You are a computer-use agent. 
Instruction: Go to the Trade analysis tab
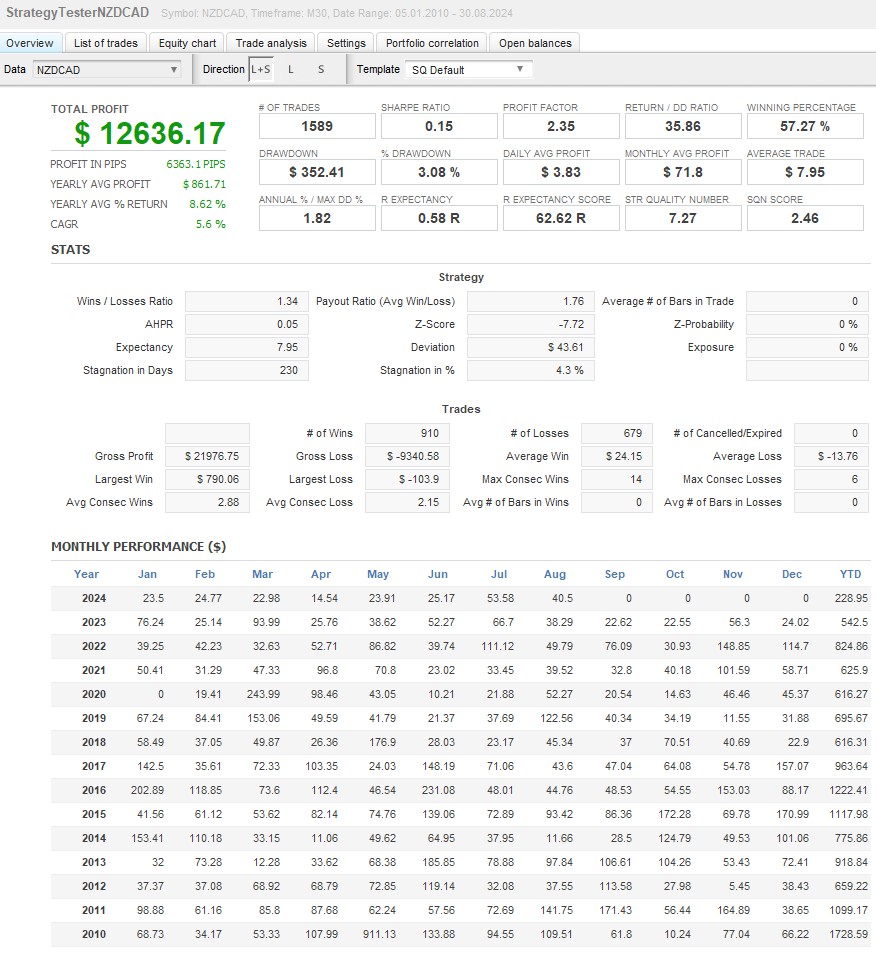pos(271,43)
